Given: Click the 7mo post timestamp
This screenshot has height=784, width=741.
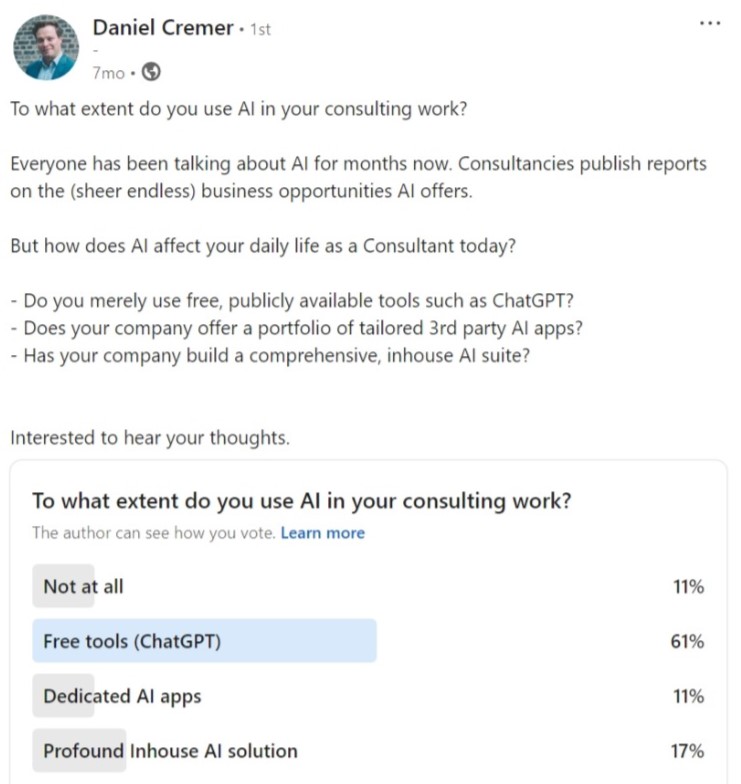Looking at the screenshot, I should coord(108,73).
